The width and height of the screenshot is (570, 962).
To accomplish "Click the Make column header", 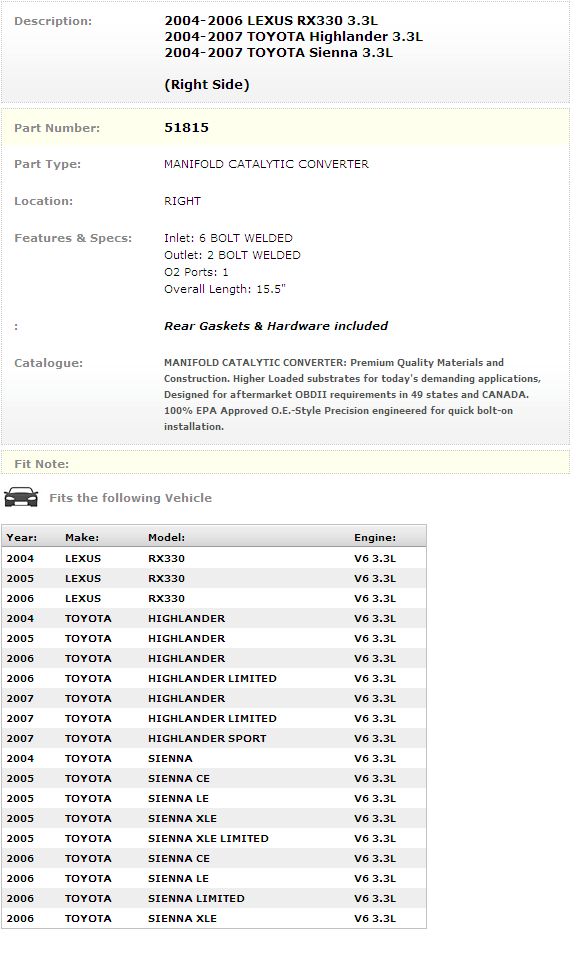I will [82, 537].
